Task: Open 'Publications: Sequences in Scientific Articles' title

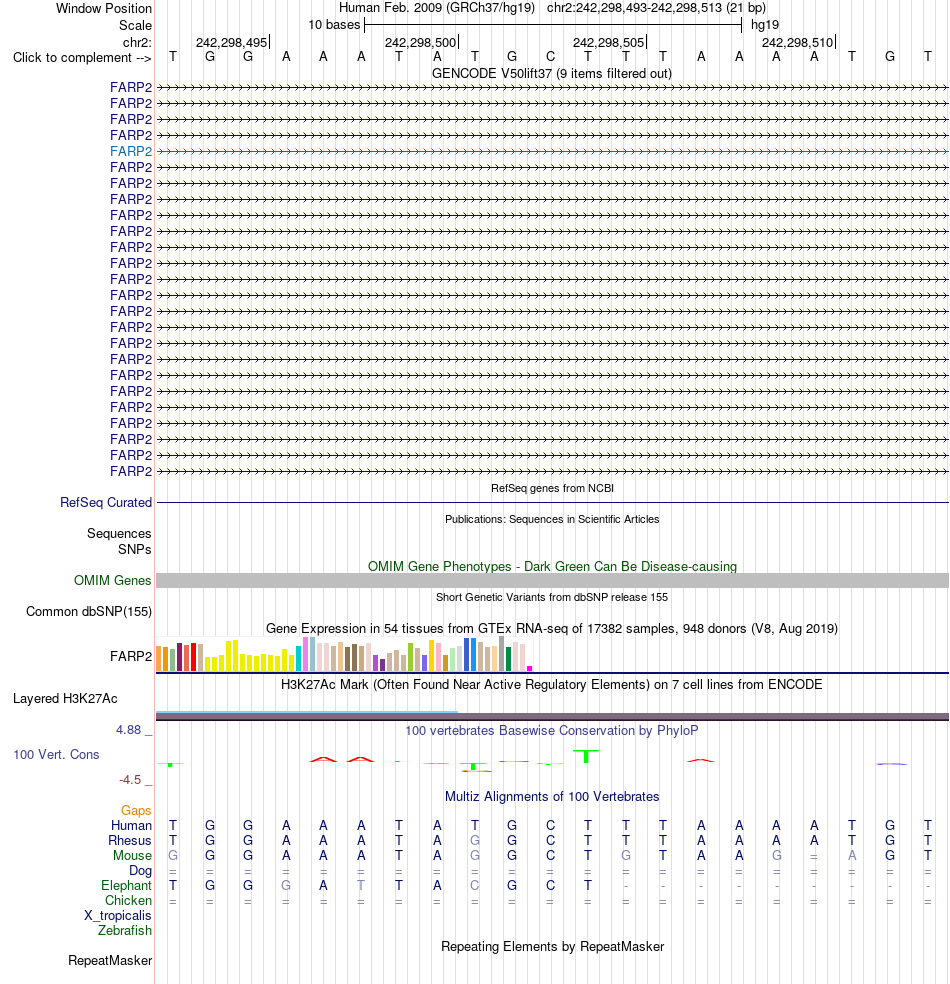Action: (x=552, y=520)
